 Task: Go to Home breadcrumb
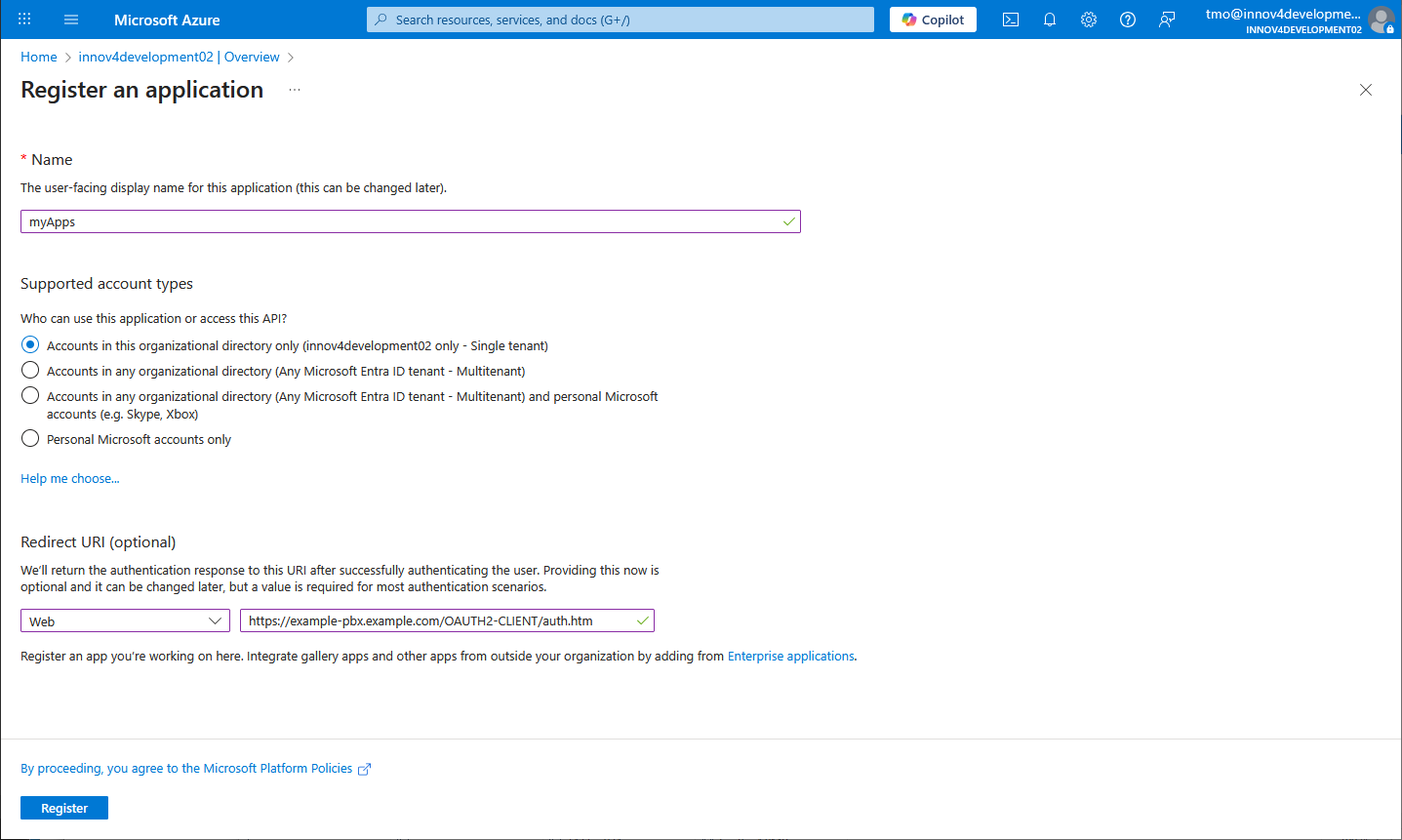[39, 57]
